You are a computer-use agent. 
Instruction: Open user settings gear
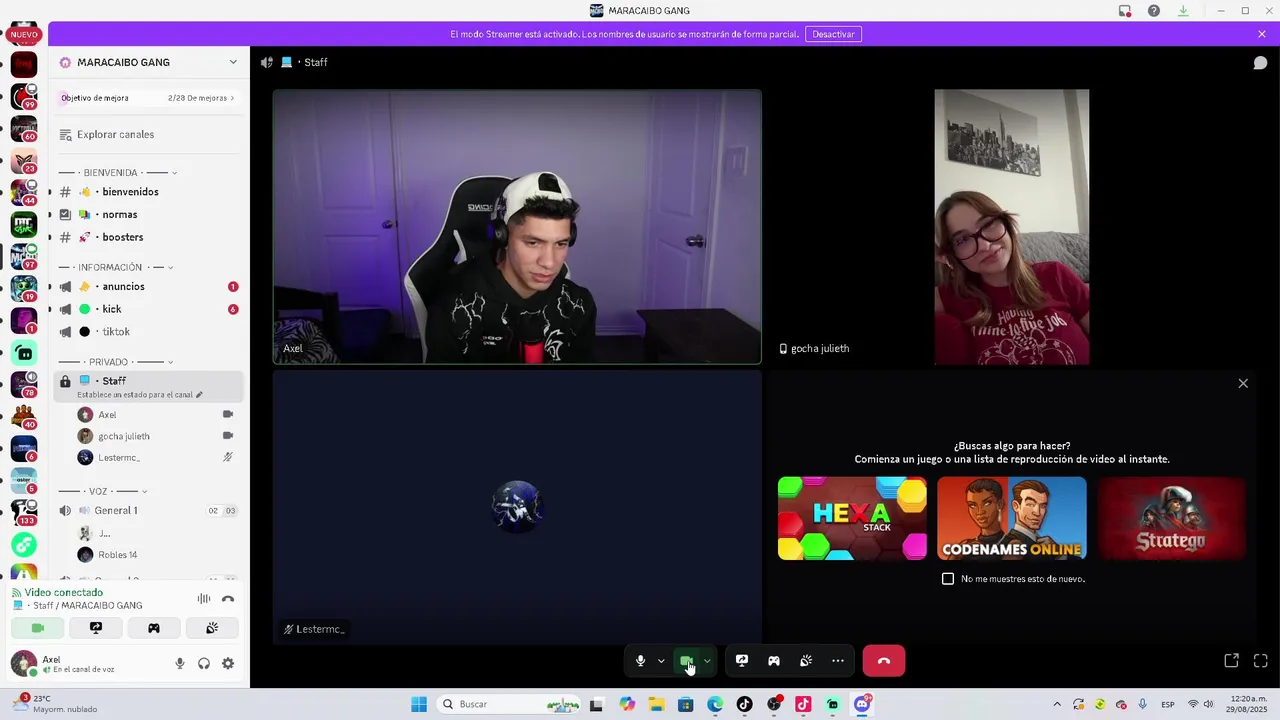(x=228, y=663)
